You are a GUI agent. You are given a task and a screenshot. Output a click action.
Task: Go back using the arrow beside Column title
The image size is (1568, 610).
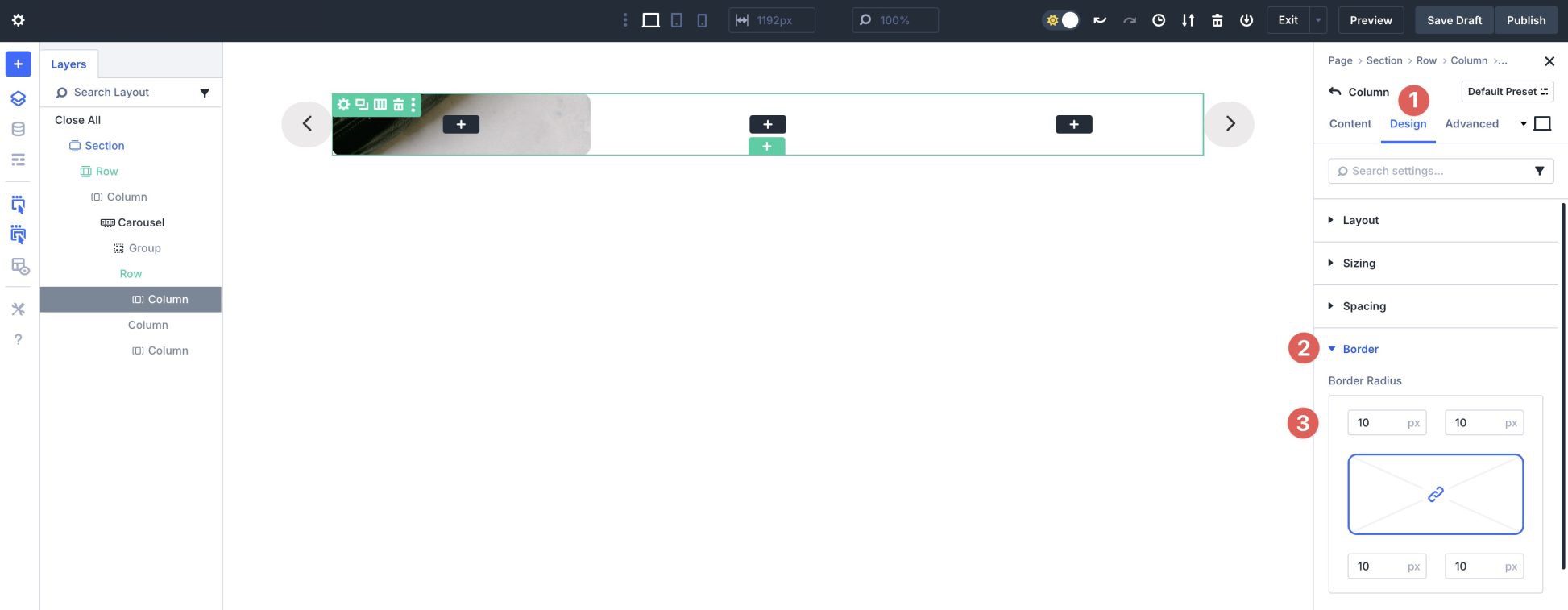point(1334,91)
